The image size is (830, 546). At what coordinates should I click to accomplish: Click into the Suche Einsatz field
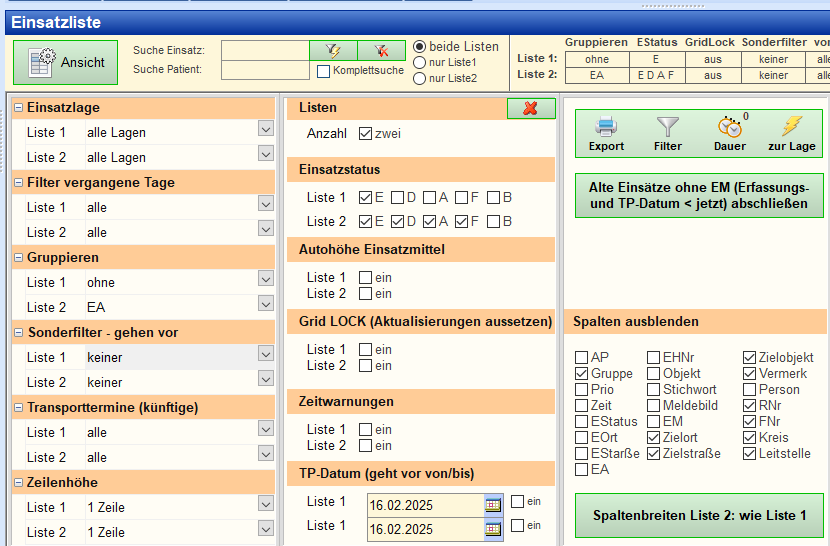[264, 50]
